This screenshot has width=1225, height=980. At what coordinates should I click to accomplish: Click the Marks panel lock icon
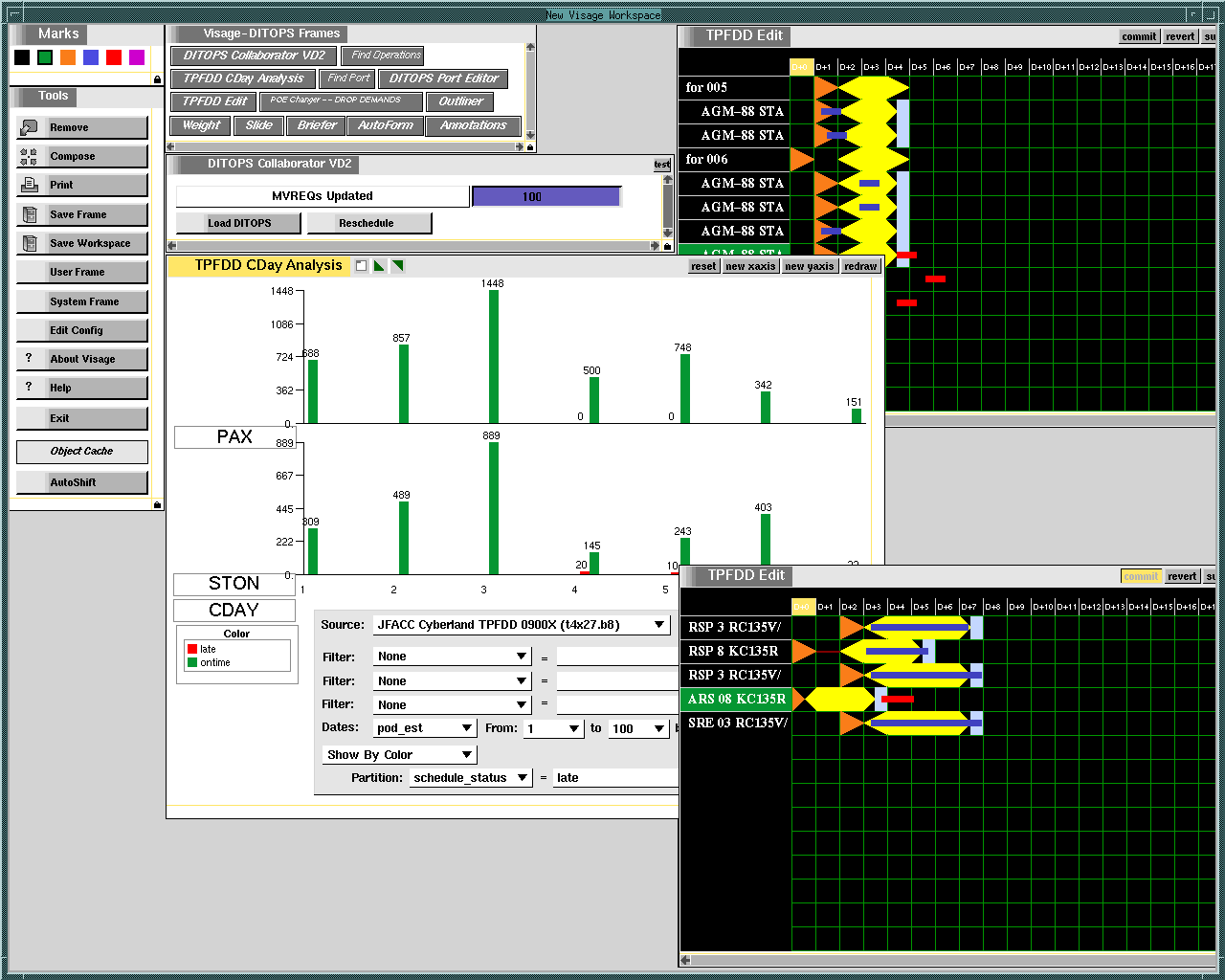tap(157, 79)
